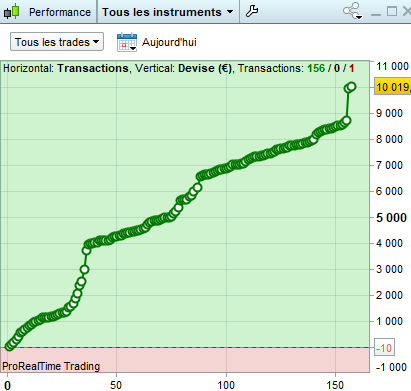Click the Performance title label
This screenshot has width=411, height=391.
pyautogui.click(x=60, y=12)
